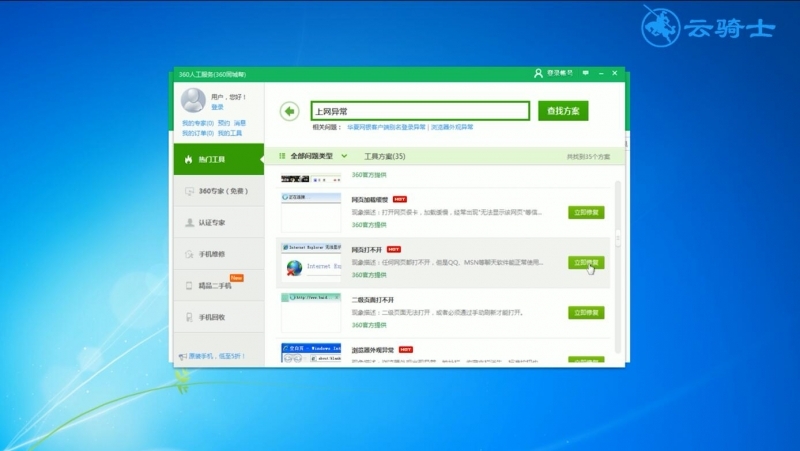Click the 登录帐号 person icon in title bar
Image resolution: width=800 pixels, height=451 pixels.
[538, 73]
